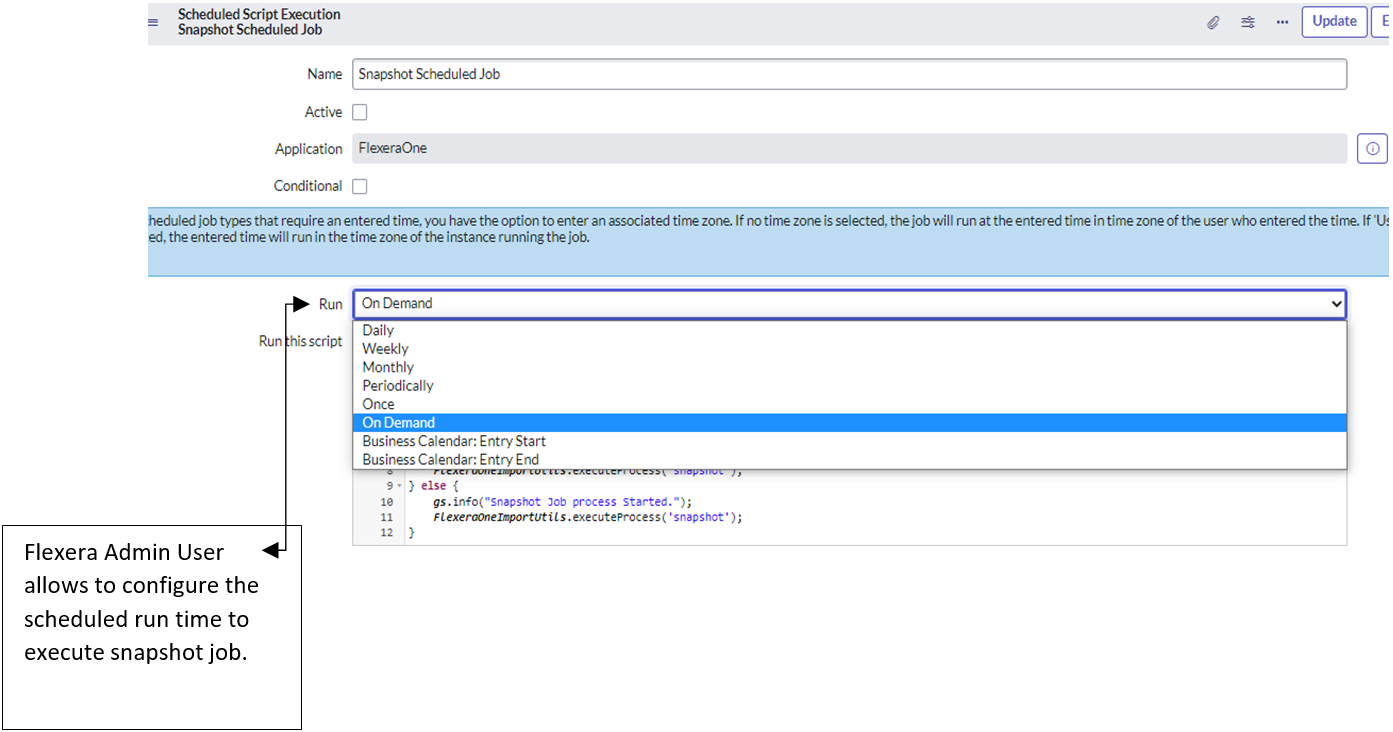Select Daily from the Run list
Viewport: 1393px width, 732px height.
tap(378, 330)
